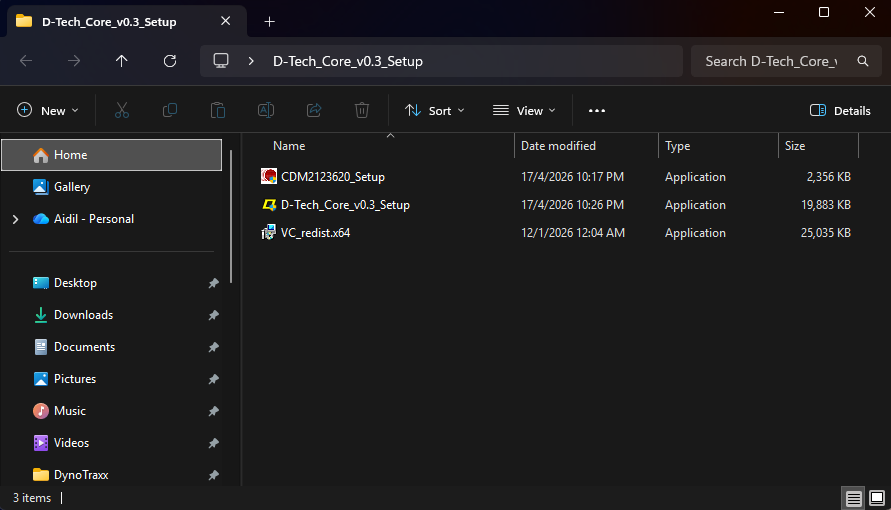Sort files by Date modified column

click(x=558, y=146)
